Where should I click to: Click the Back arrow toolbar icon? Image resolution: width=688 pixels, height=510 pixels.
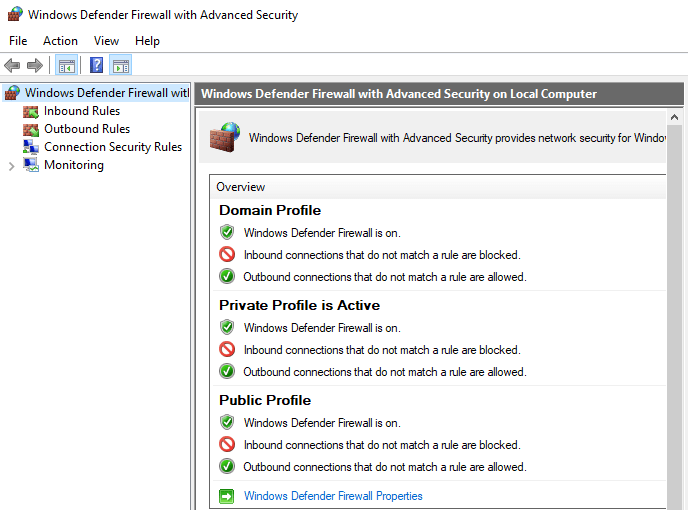12,66
